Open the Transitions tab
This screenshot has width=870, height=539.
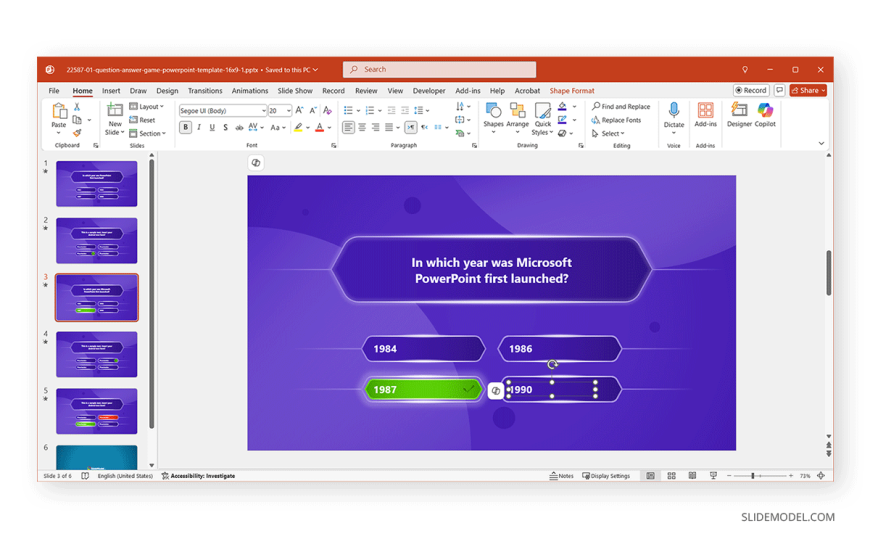205,90
